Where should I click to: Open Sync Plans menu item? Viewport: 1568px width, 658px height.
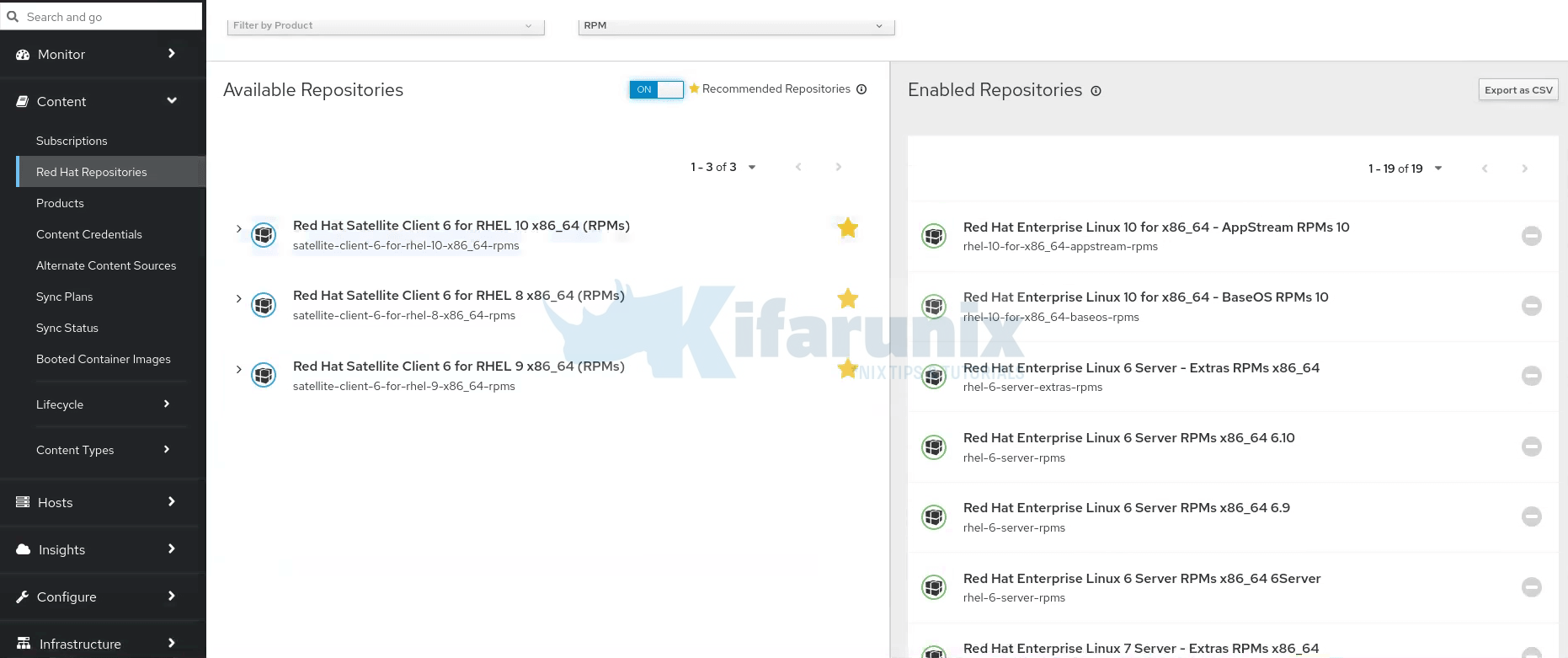point(65,297)
